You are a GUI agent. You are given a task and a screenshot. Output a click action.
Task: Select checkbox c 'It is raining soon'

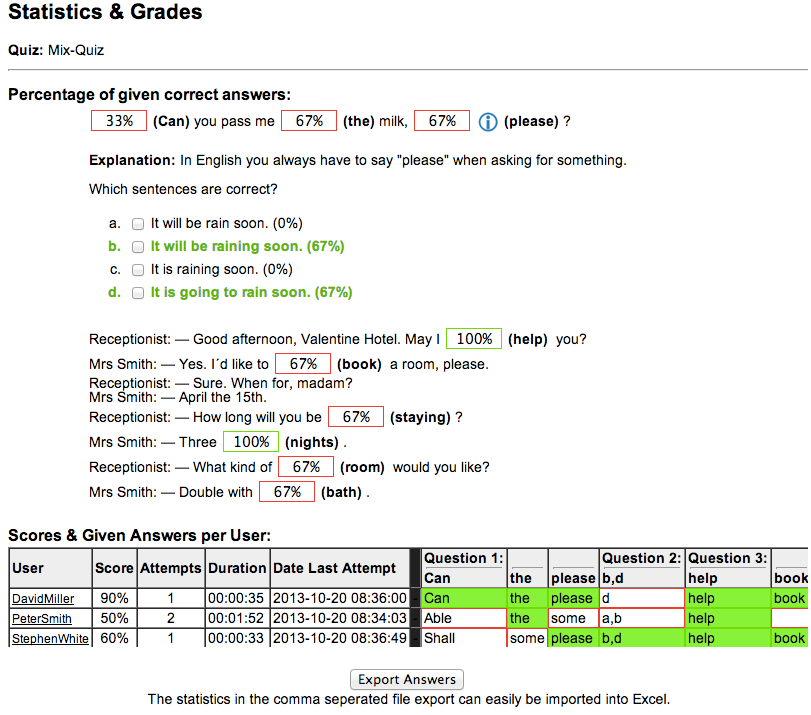coord(139,270)
